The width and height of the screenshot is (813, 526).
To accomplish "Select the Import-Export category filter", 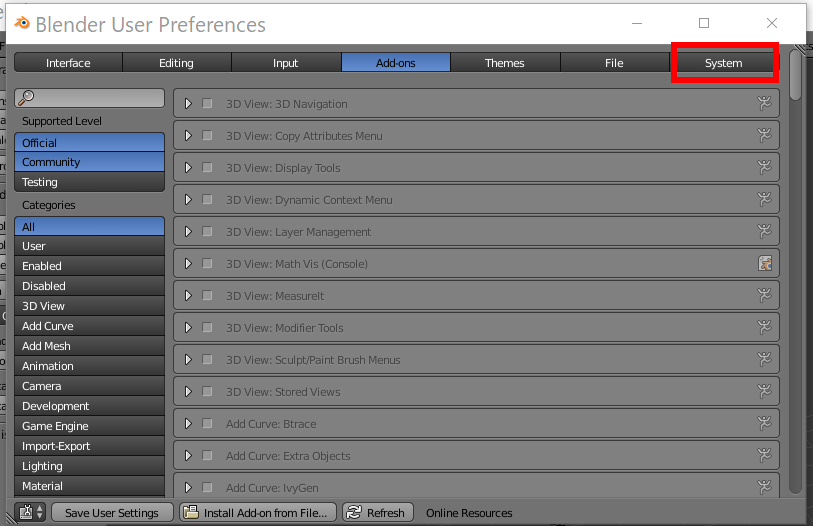I will [90, 446].
